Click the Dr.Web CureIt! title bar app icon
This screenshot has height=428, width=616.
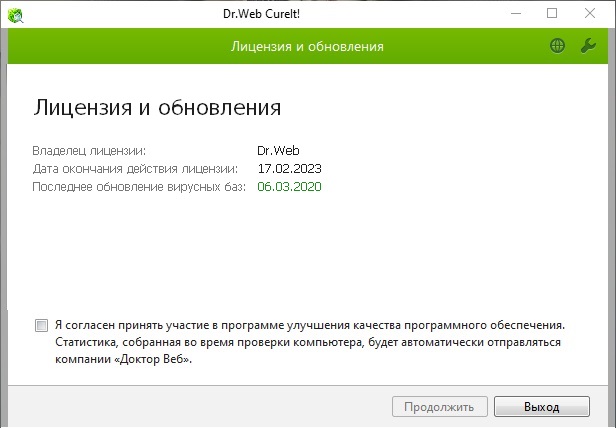pos(15,15)
